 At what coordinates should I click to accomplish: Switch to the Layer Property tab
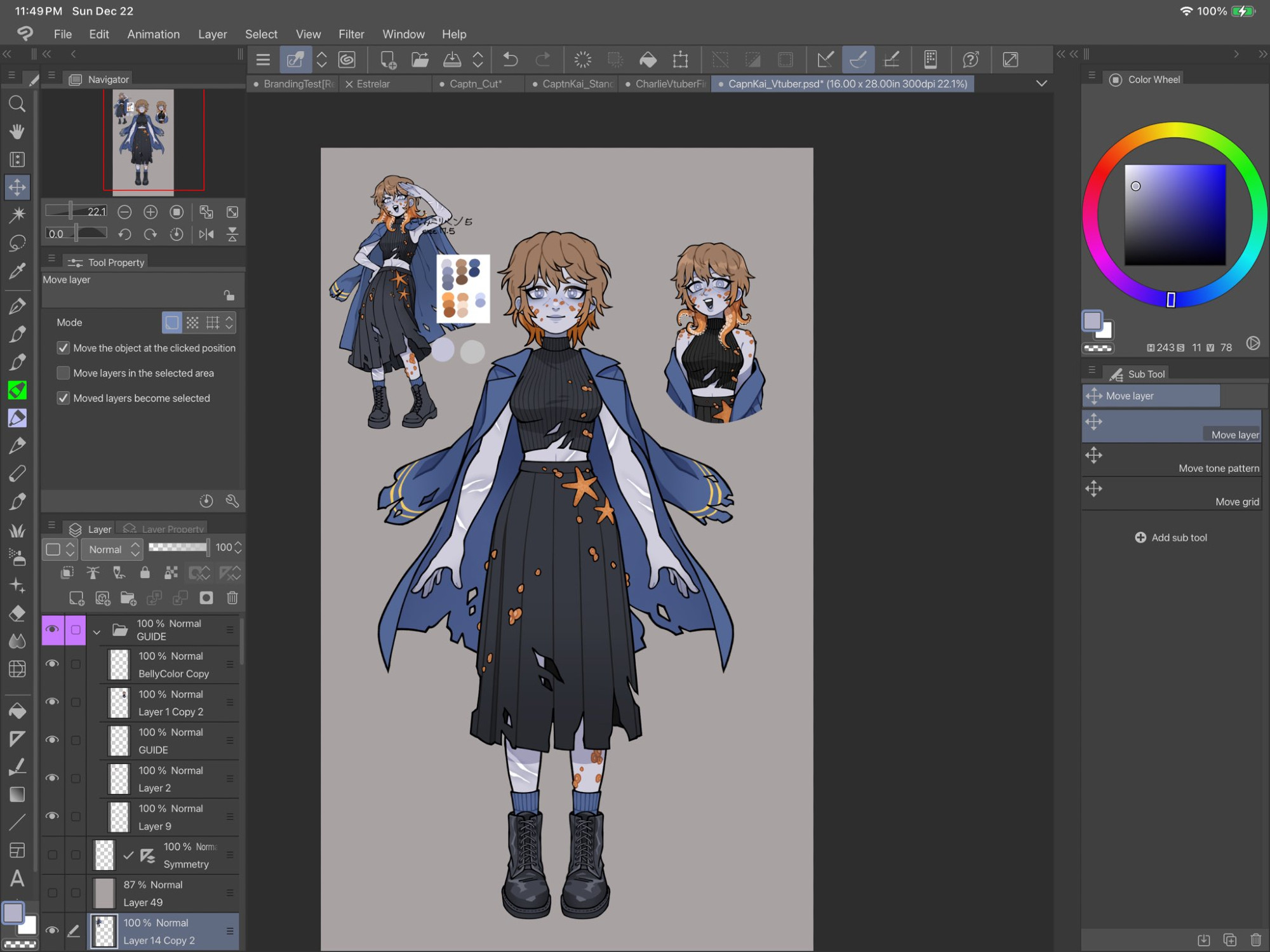coord(164,528)
